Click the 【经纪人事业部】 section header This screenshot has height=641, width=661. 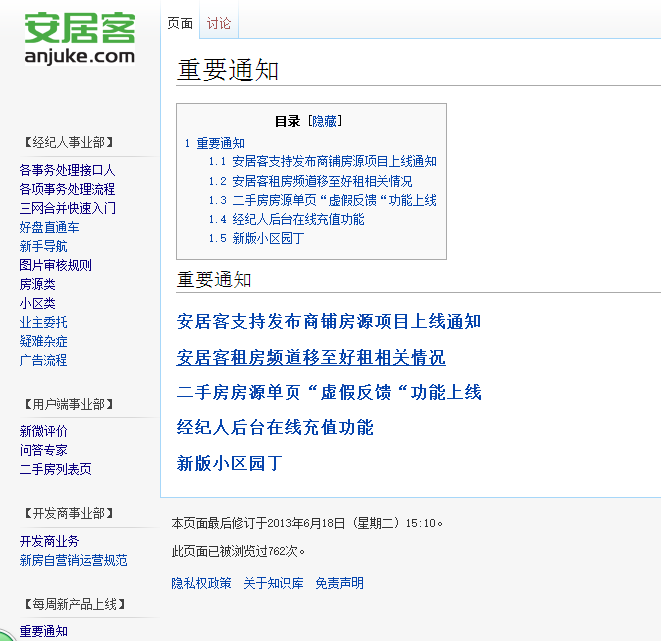click(x=69, y=142)
